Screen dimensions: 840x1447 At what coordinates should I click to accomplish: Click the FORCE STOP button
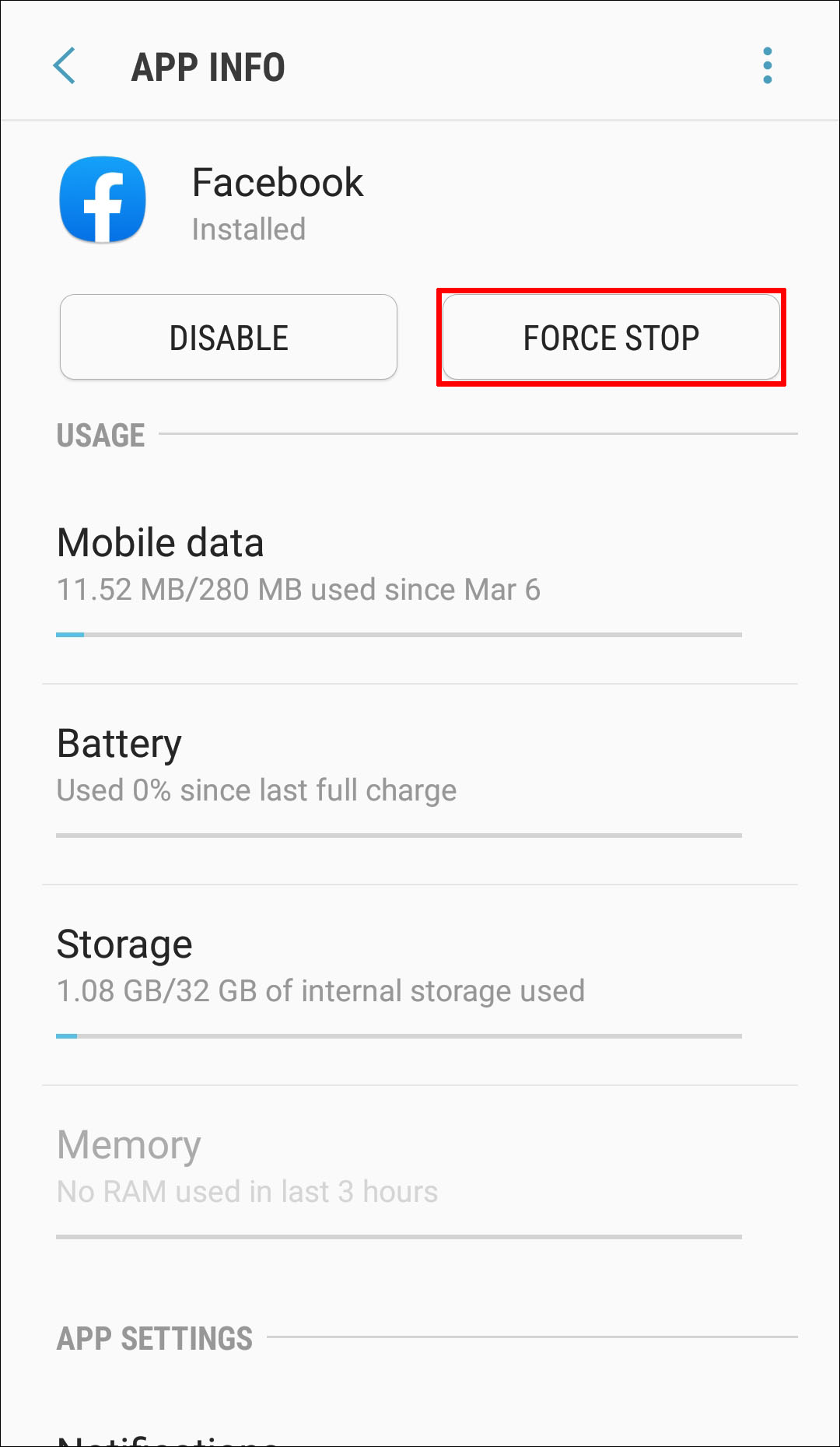coord(611,337)
